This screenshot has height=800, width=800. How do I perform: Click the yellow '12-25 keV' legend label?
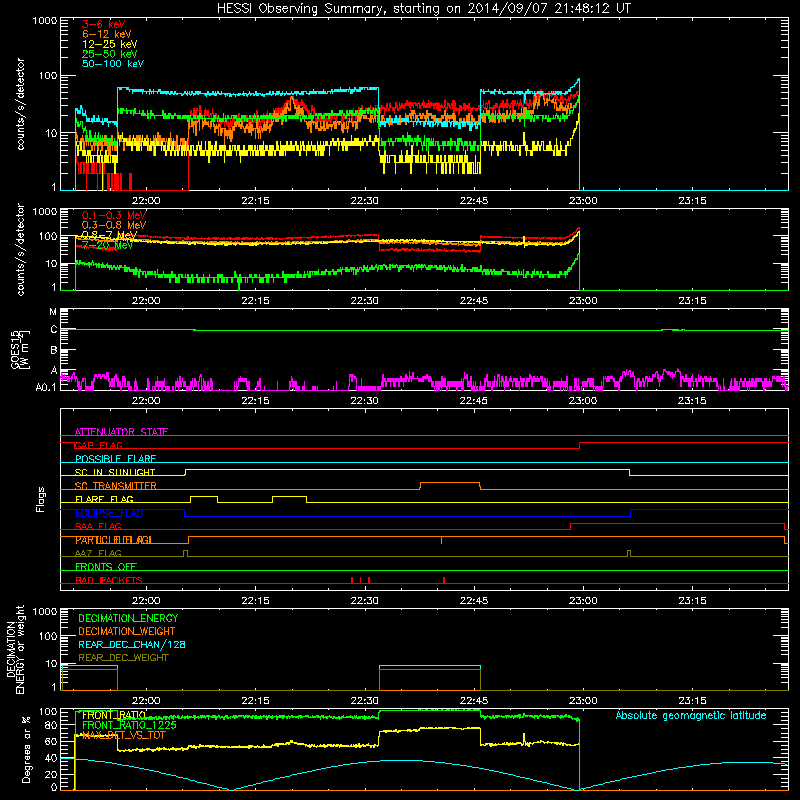110,44
